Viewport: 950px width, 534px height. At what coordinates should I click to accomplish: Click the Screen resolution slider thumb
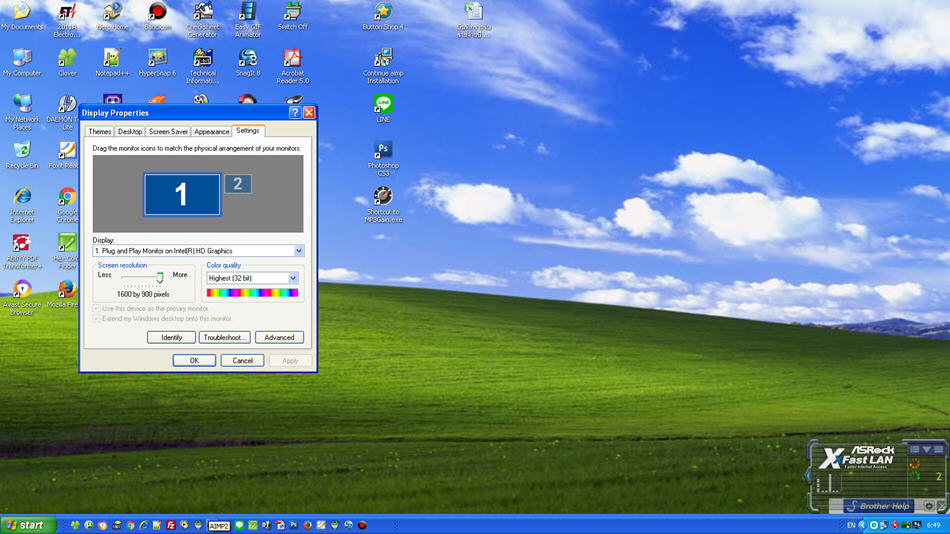click(160, 278)
